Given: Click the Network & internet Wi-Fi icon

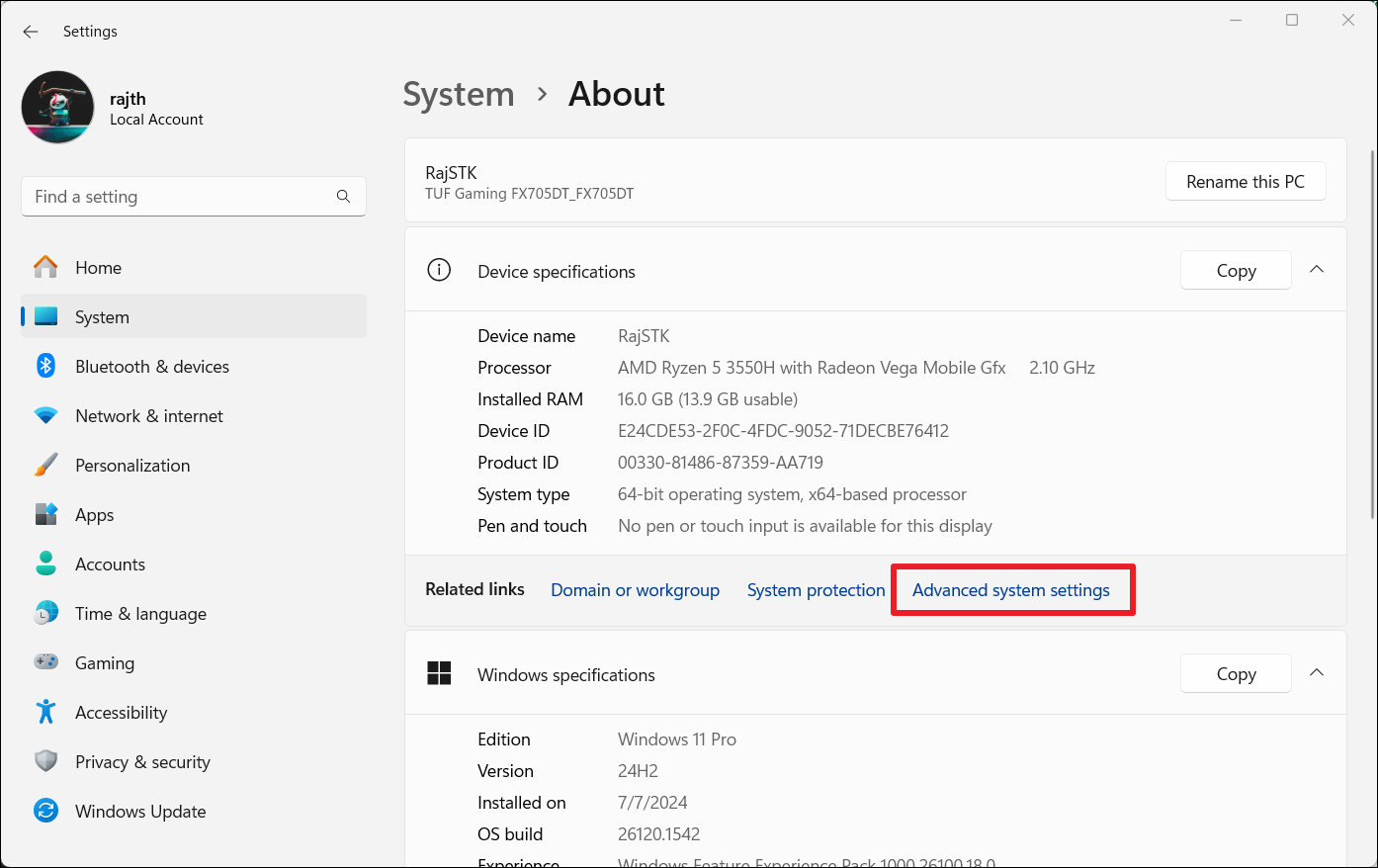Looking at the screenshot, I should [45, 416].
